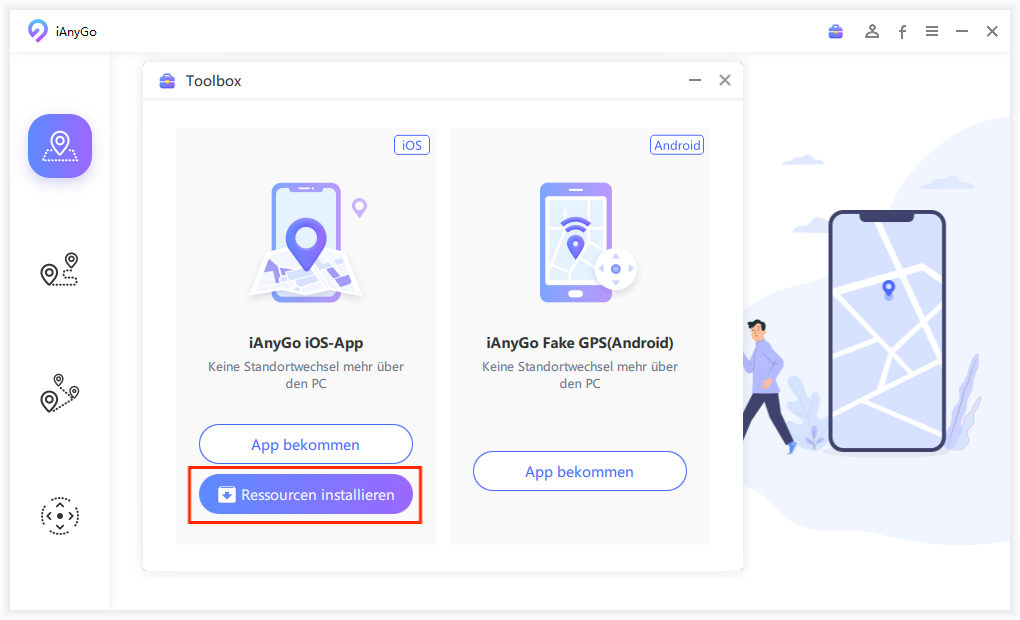Click the iAnyGo Fake GPS(Android) title
Viewport: 1020px width, 620px height.
[580, 343]
